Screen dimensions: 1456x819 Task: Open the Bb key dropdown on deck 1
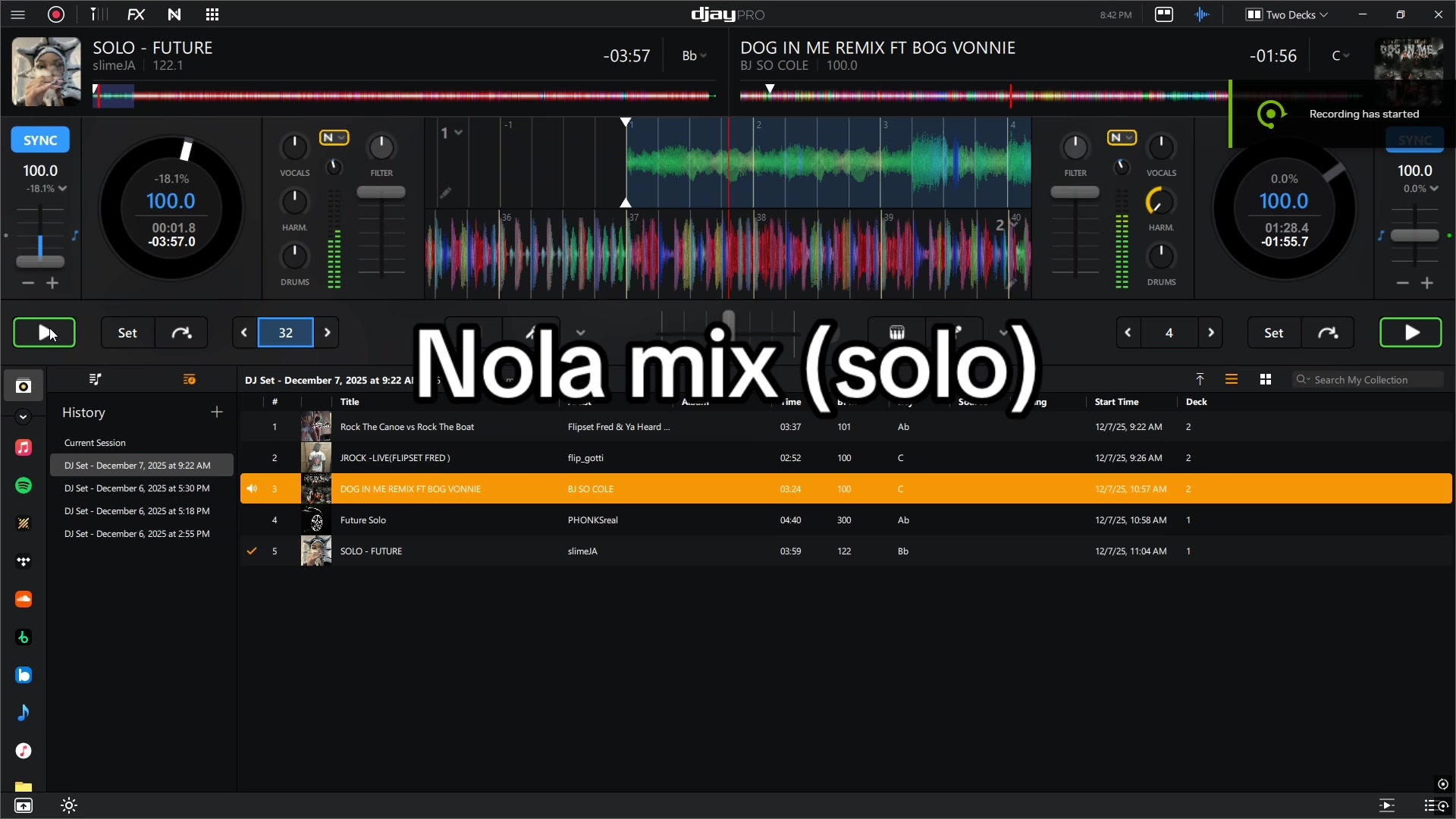[694, 55]
